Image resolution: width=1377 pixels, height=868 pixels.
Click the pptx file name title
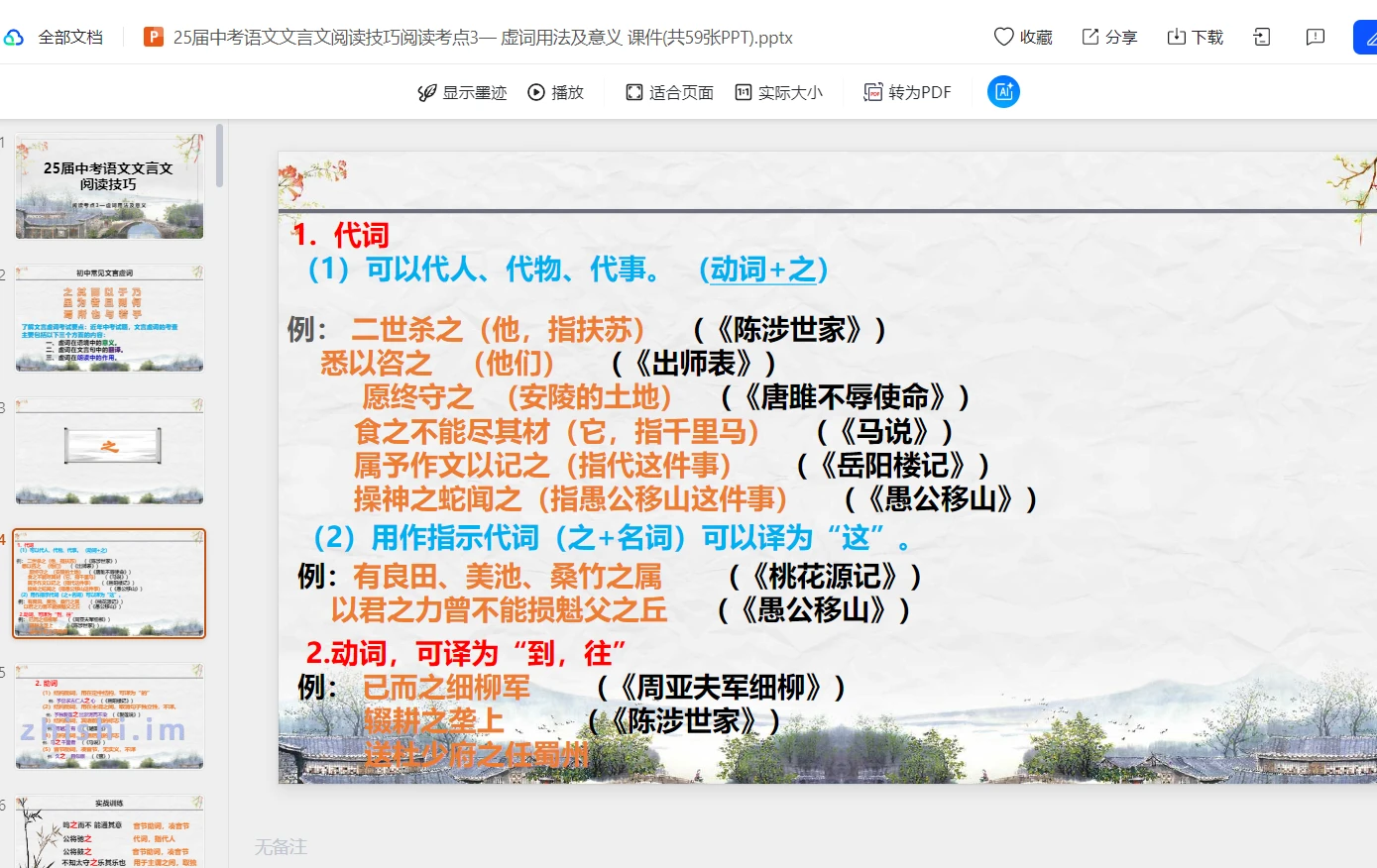[x=483, y=38]
